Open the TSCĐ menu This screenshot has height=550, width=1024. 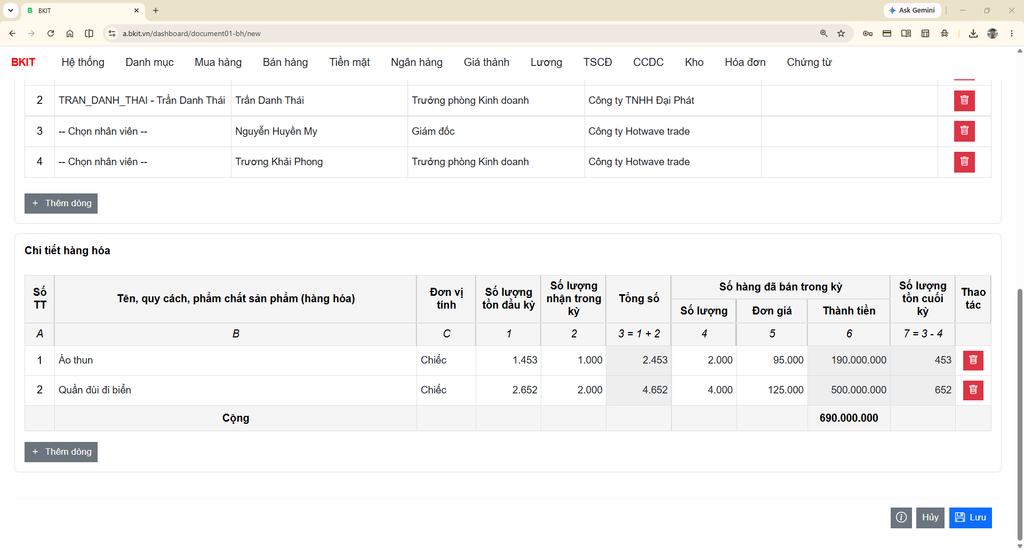598,62
